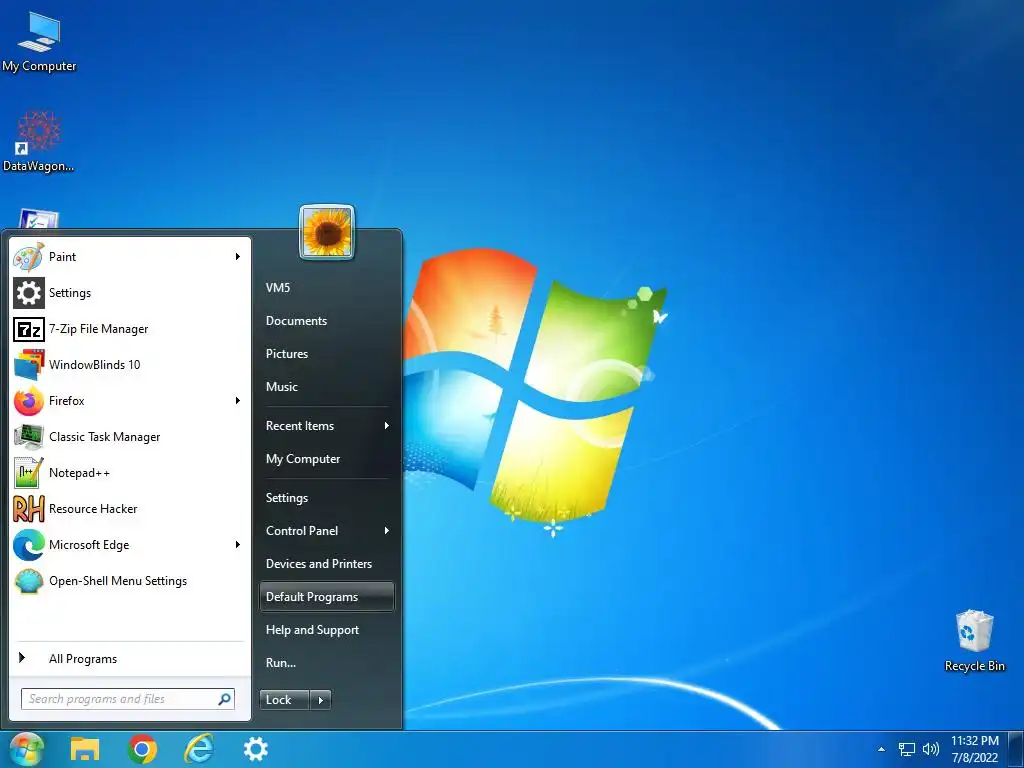This screenshot has width=1024, height=768.
Task: Launch Notepad++ icon
Action: click(x=29, y=472)
